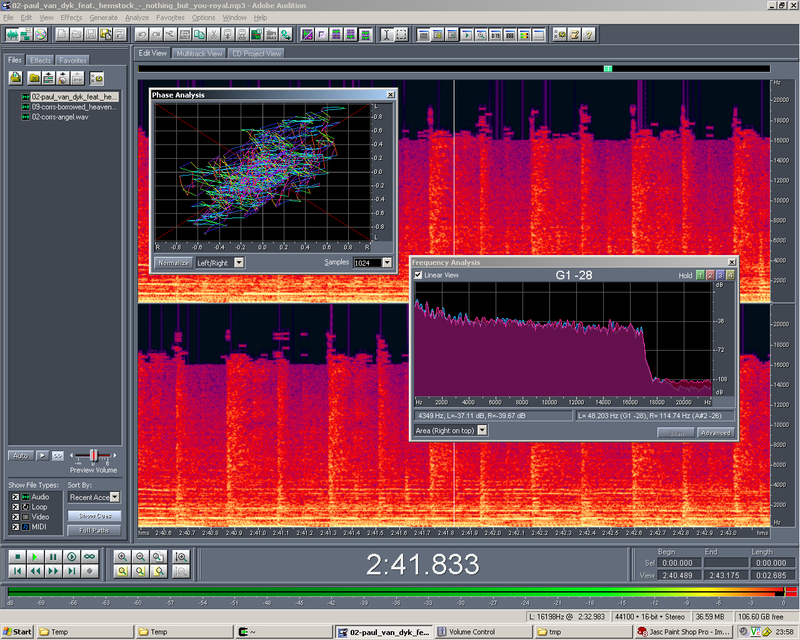Open the Analyze menu
This screenshot has width=800, height=640.
[137, 17]
